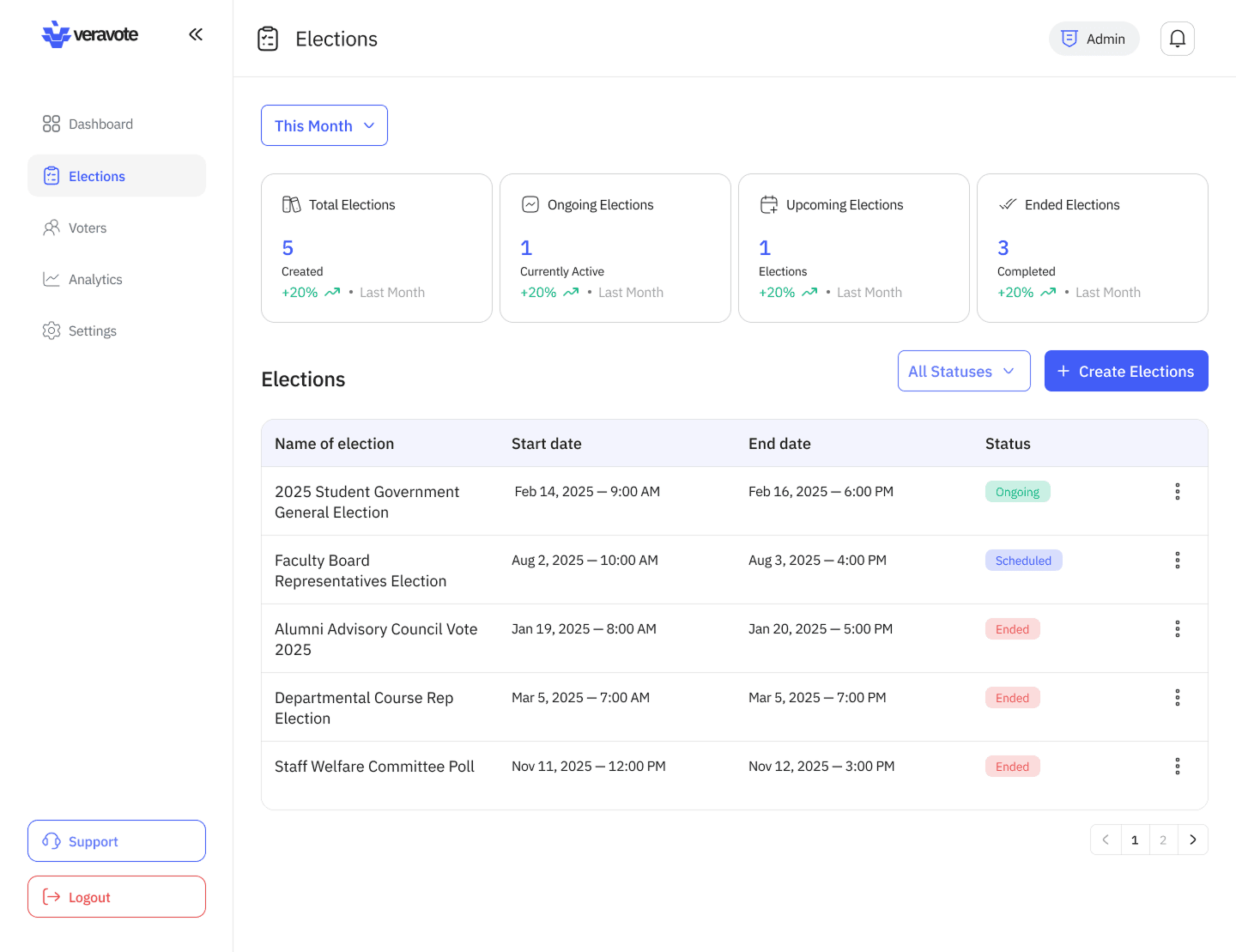
Task: Open Voters section in sidebar
Action: (88, 227)
